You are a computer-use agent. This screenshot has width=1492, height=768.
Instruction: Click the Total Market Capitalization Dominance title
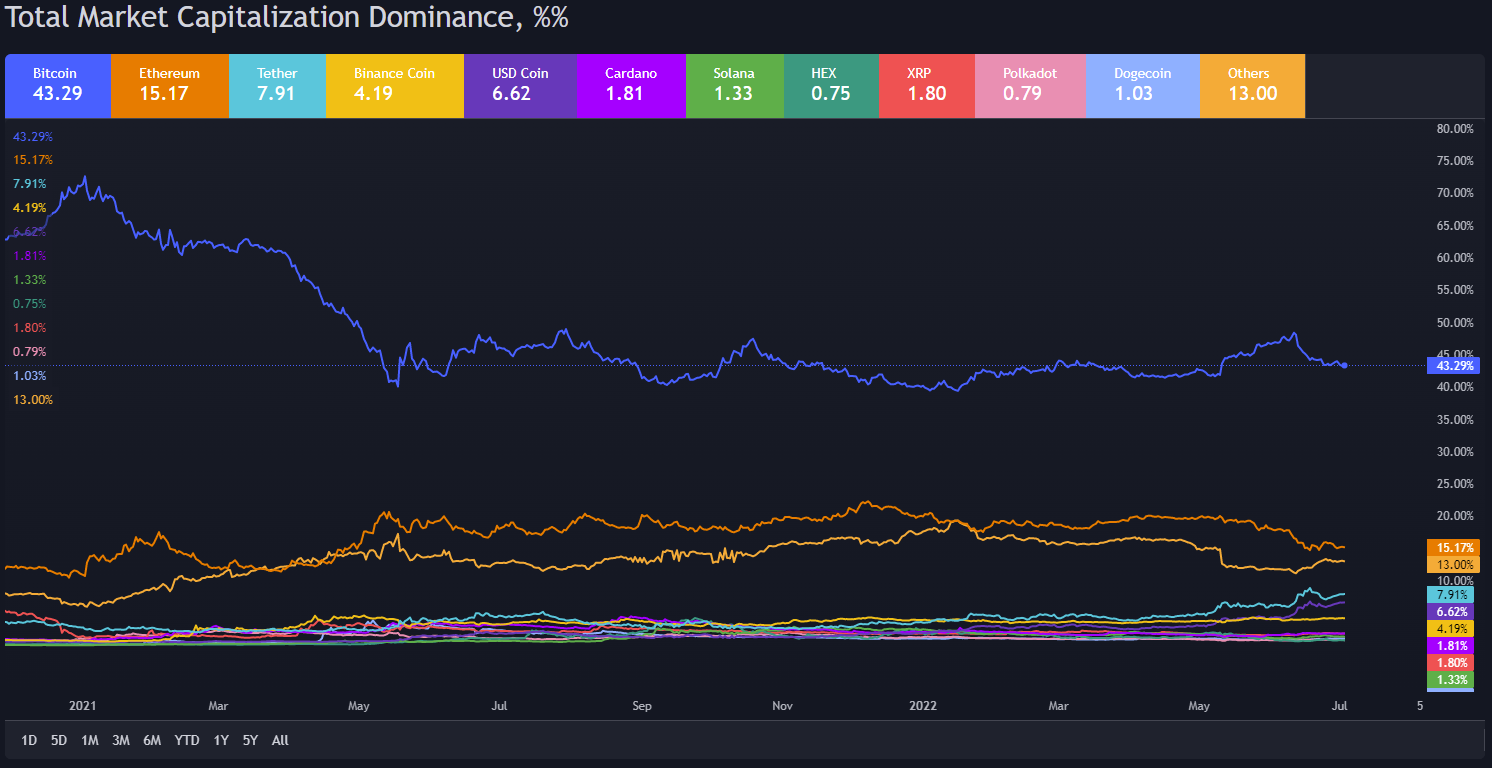[x=287, y=19]
